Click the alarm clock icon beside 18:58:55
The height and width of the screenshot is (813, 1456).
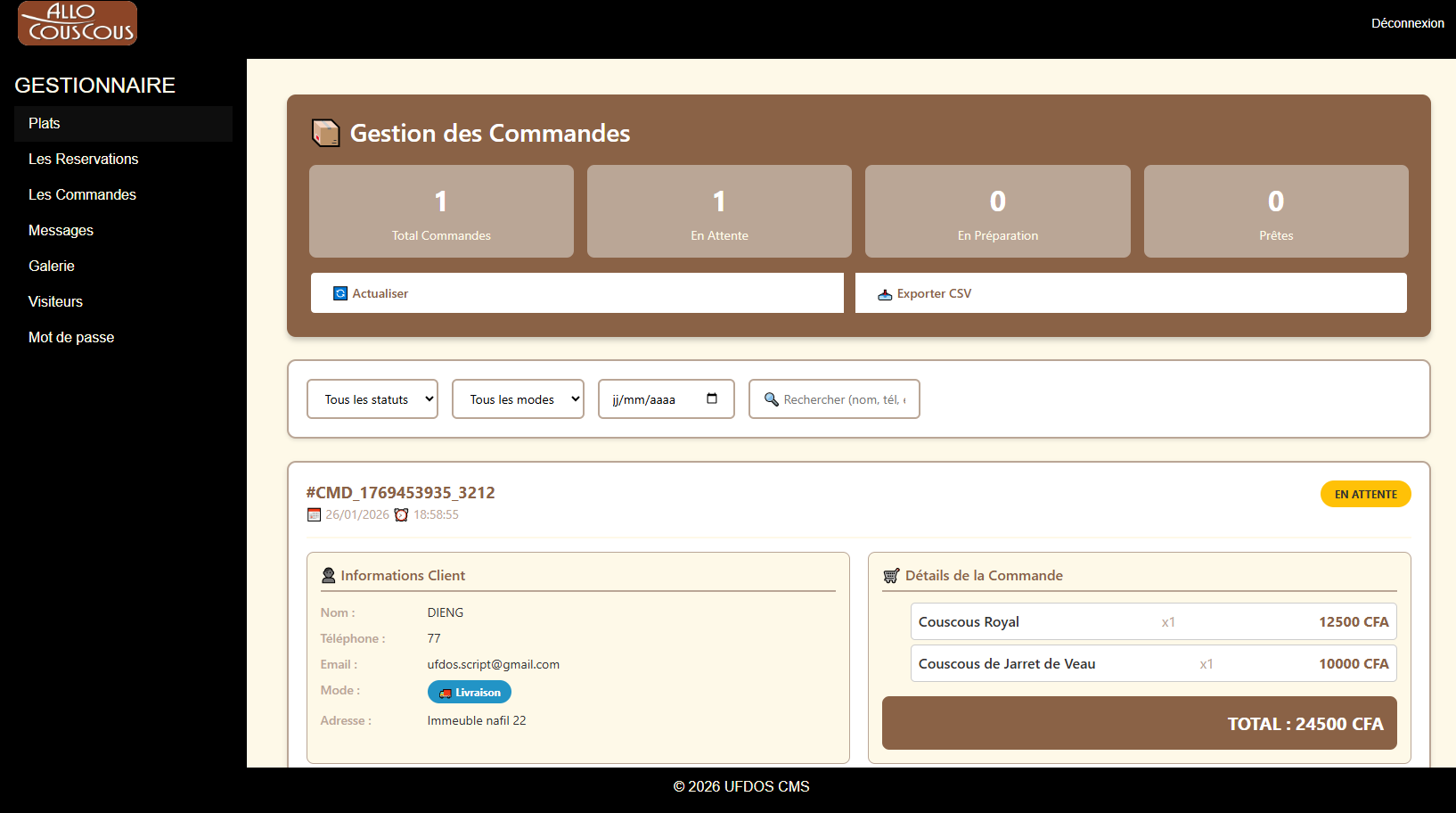pos(401,514)
